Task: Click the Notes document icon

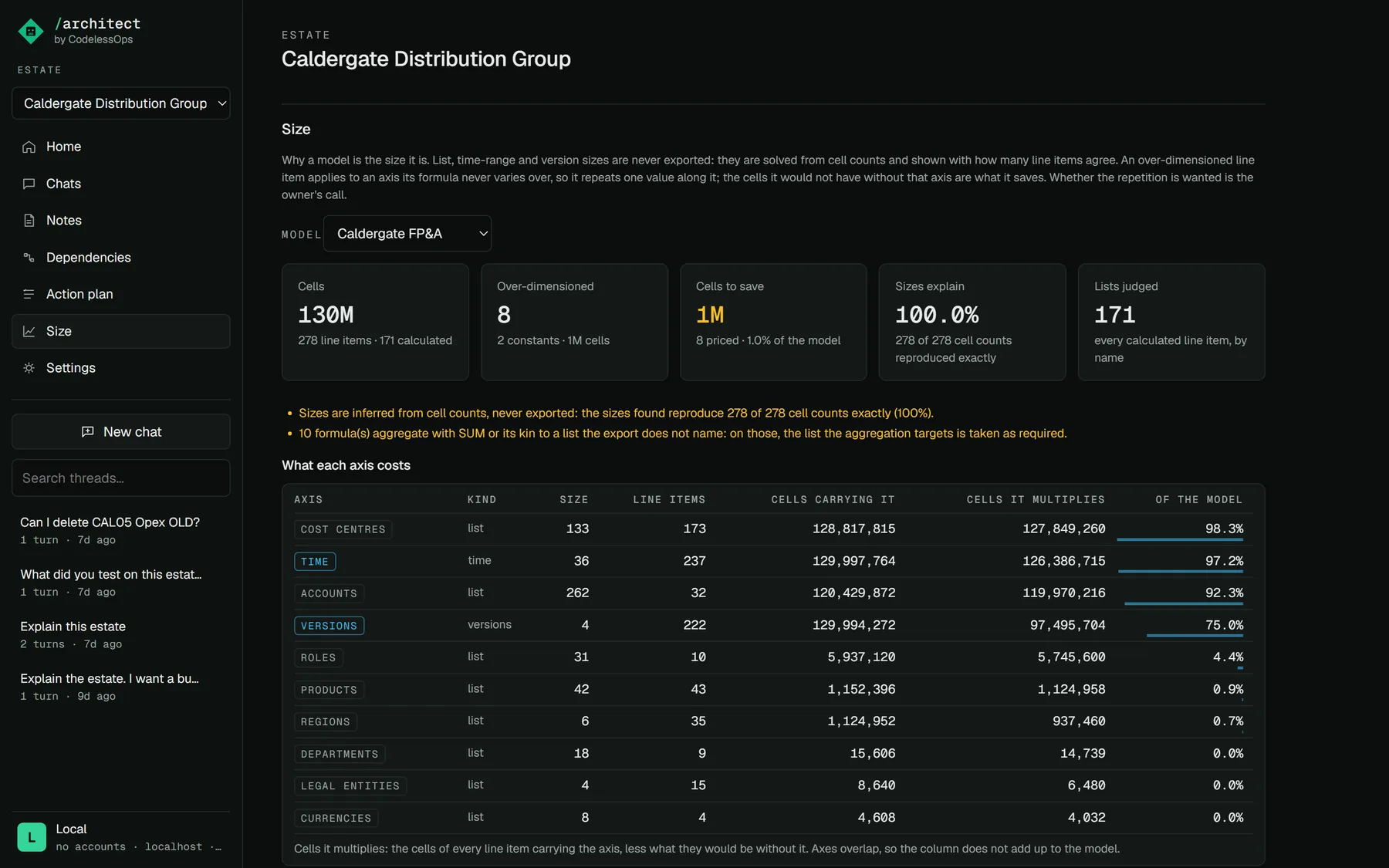Action: click(29, 221)
